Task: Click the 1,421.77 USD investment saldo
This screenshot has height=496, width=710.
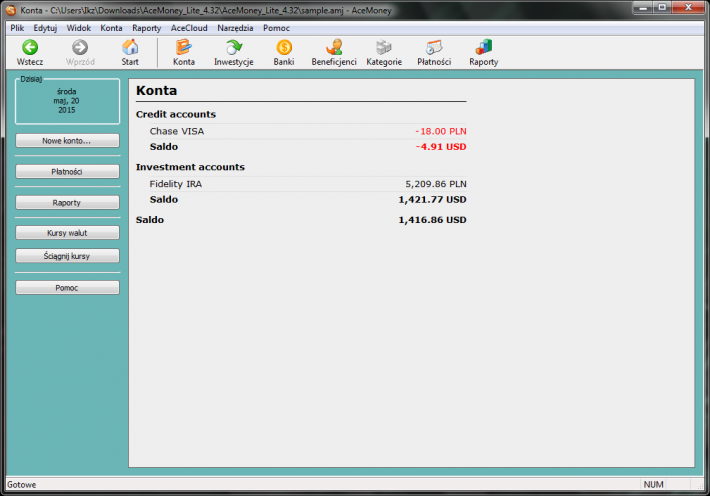Action: click(x=432, y=199)
